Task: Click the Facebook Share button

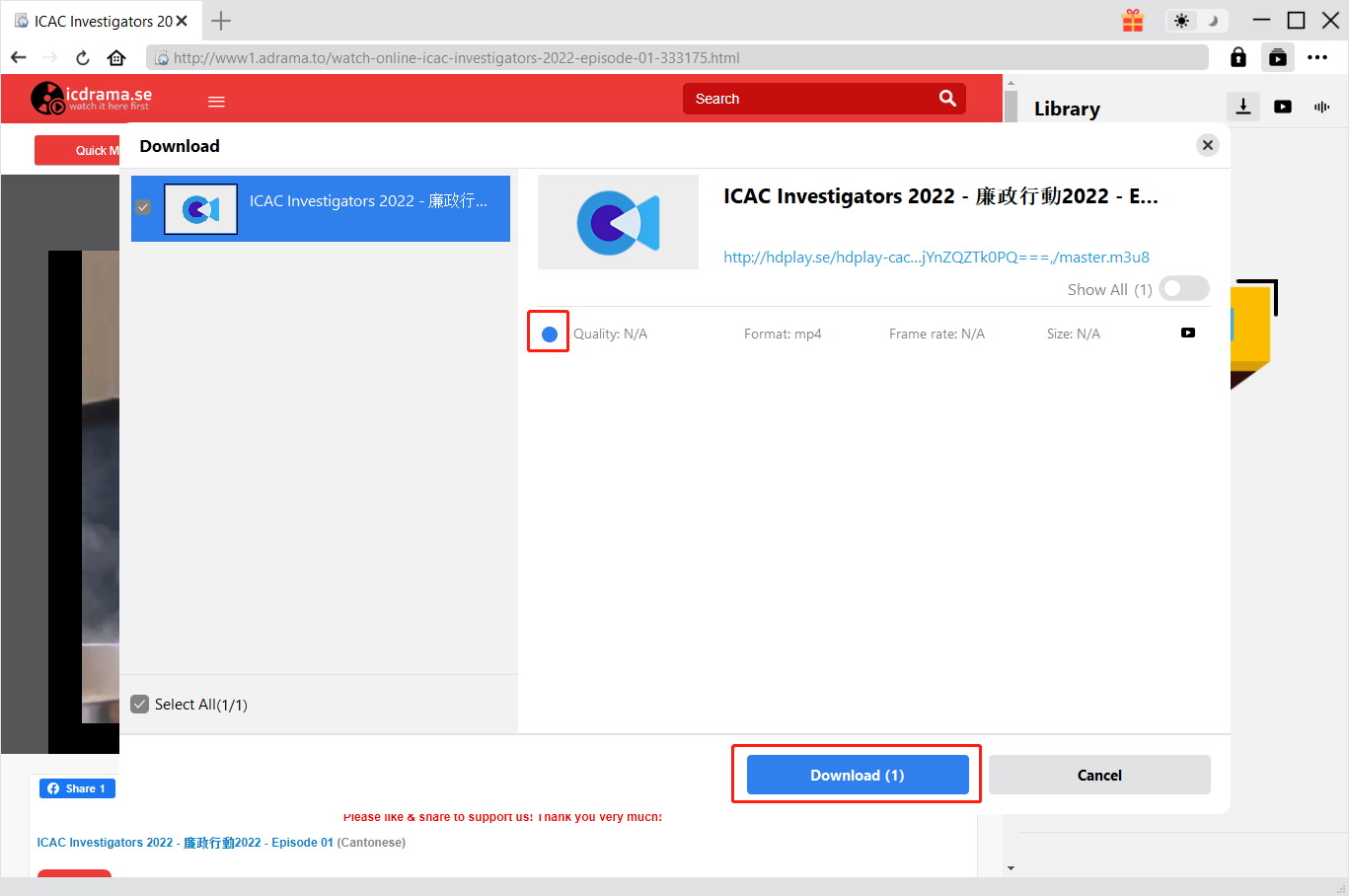Action: click(77, 788)
